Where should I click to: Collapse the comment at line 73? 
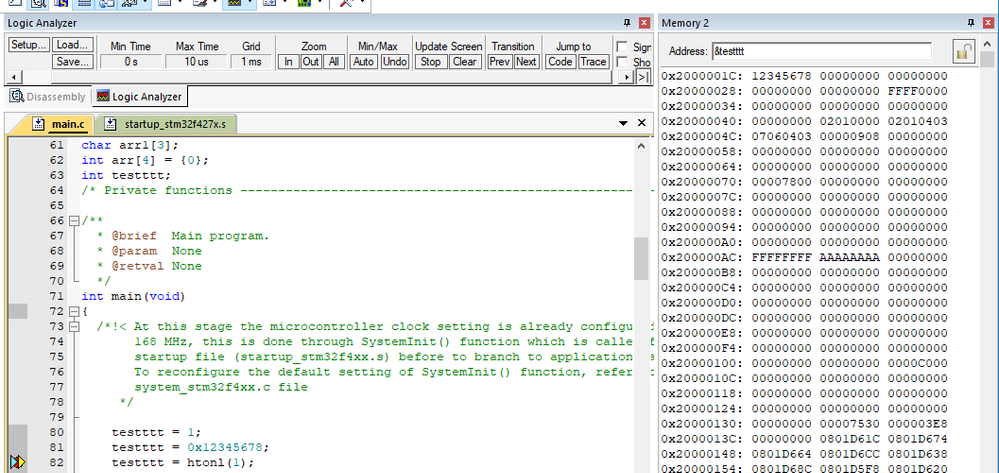click(x=73, y=327)
